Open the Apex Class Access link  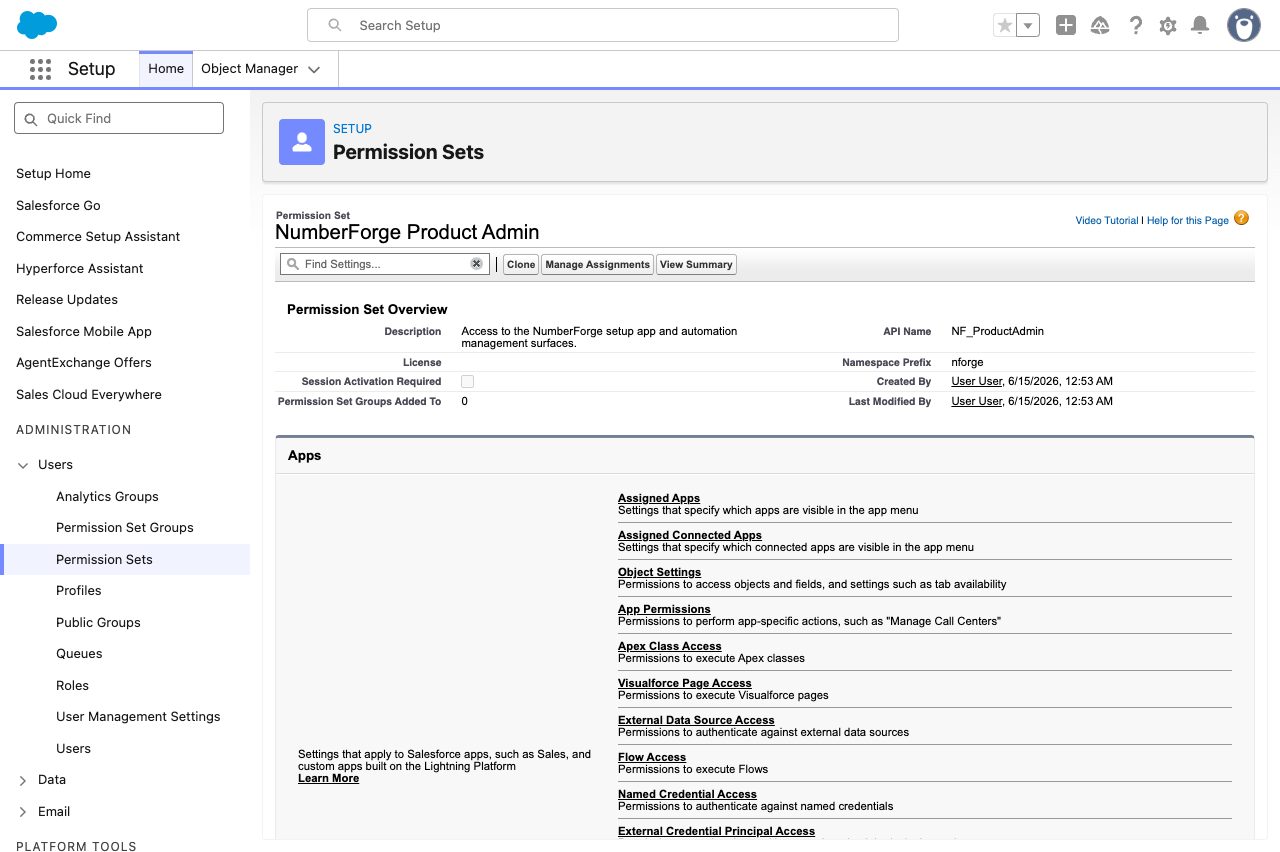coord(670,646)
